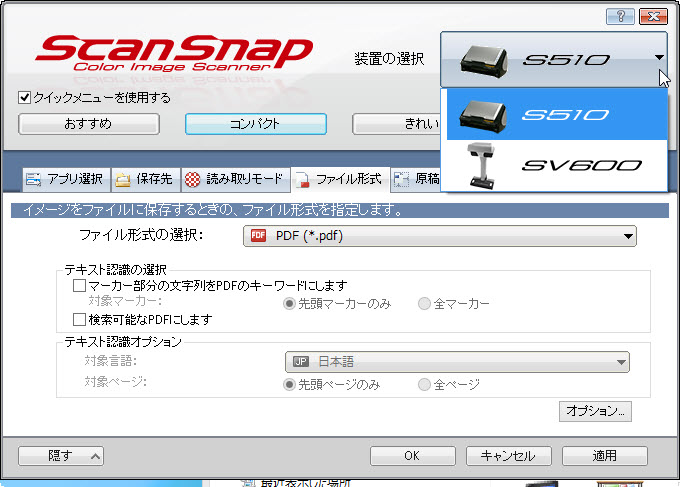Switch to the アプリ選択 tab
Screen dimensions: 680x487
pyautogui.click(x=66, y=179)
